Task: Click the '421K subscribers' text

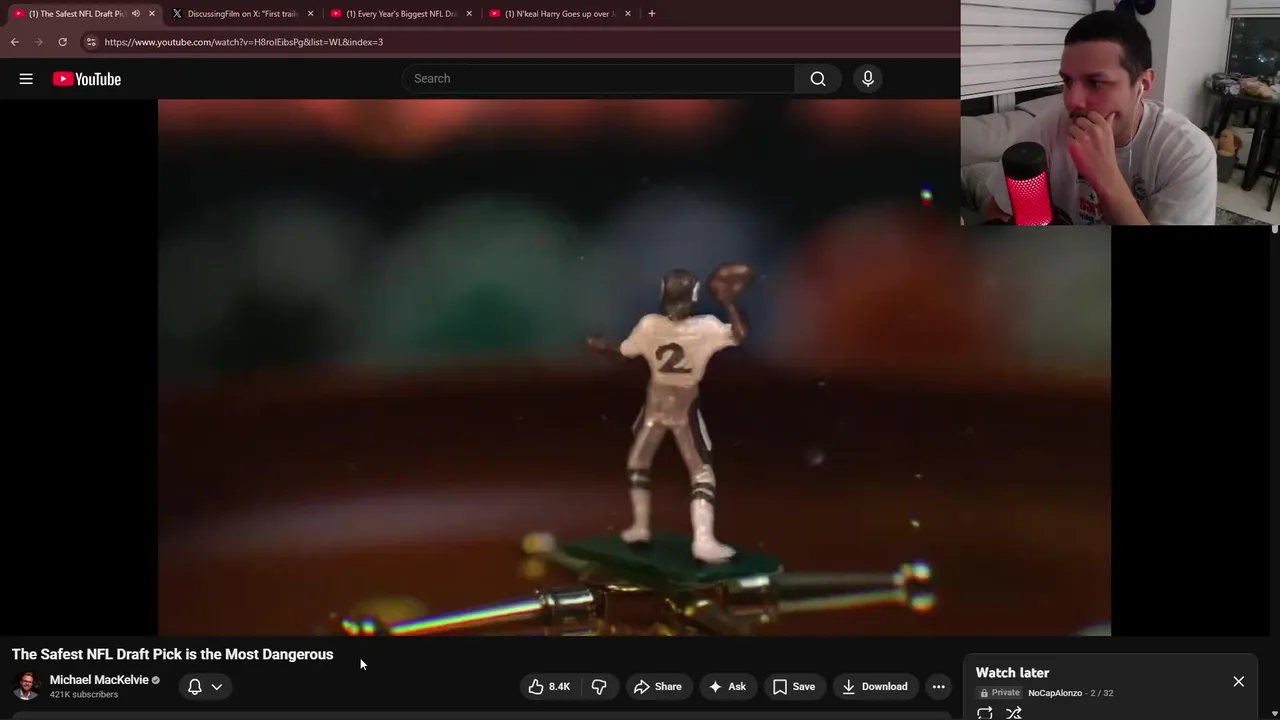Action: point(84,695)
